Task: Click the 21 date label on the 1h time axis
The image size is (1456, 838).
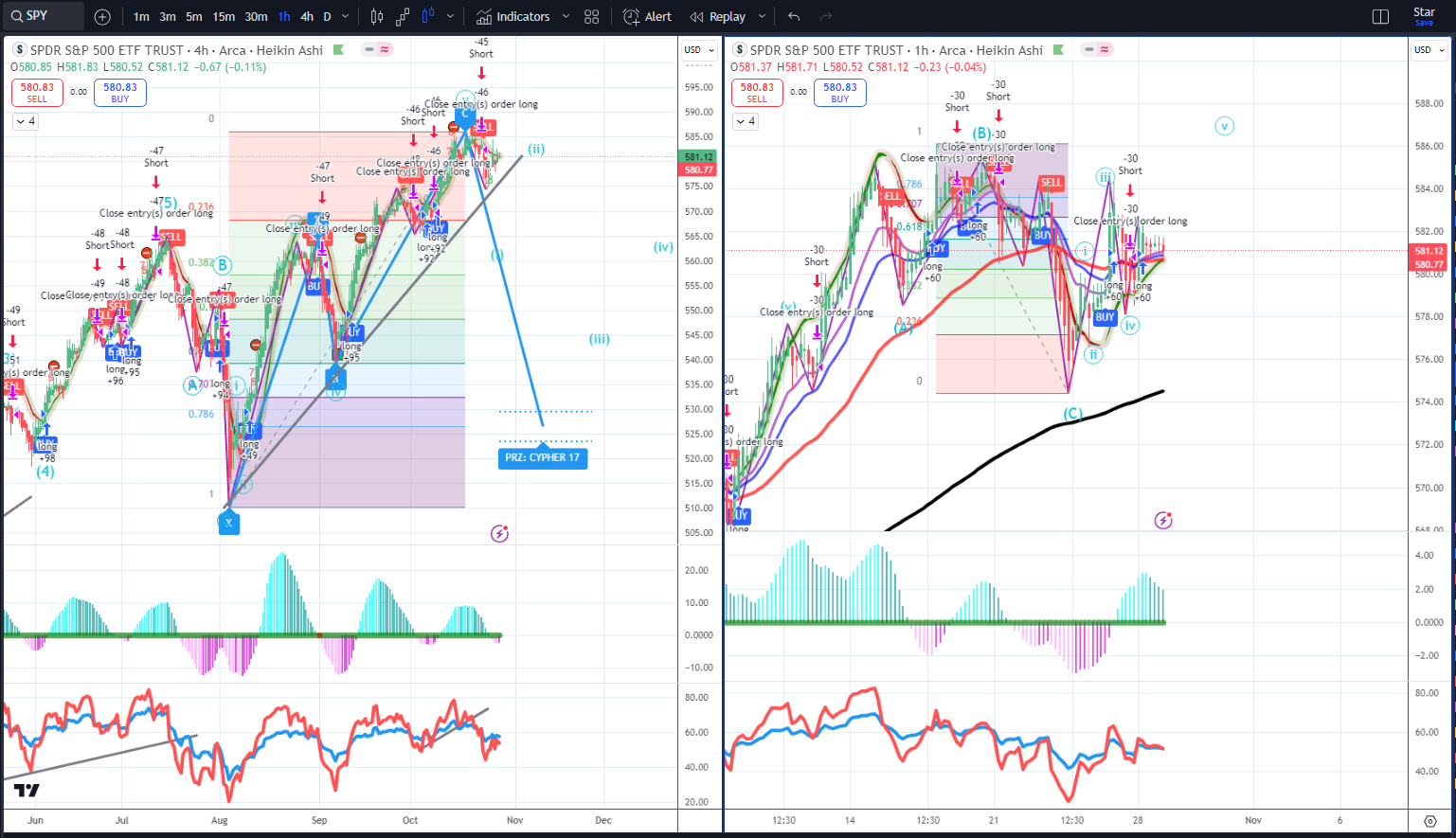Action: [x=994, y=820]
